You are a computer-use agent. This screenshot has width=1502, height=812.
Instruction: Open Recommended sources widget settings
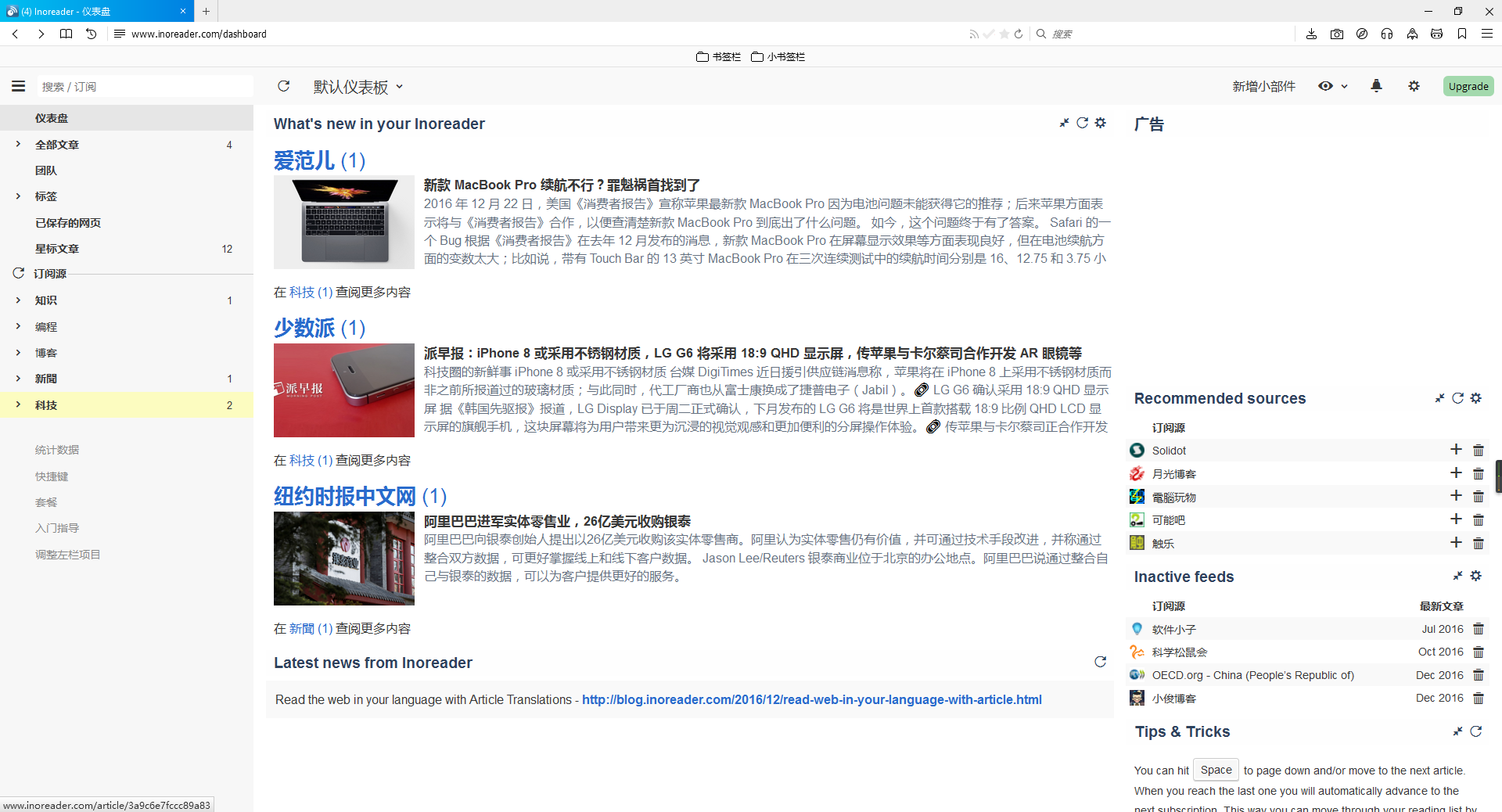point(1476,398)
